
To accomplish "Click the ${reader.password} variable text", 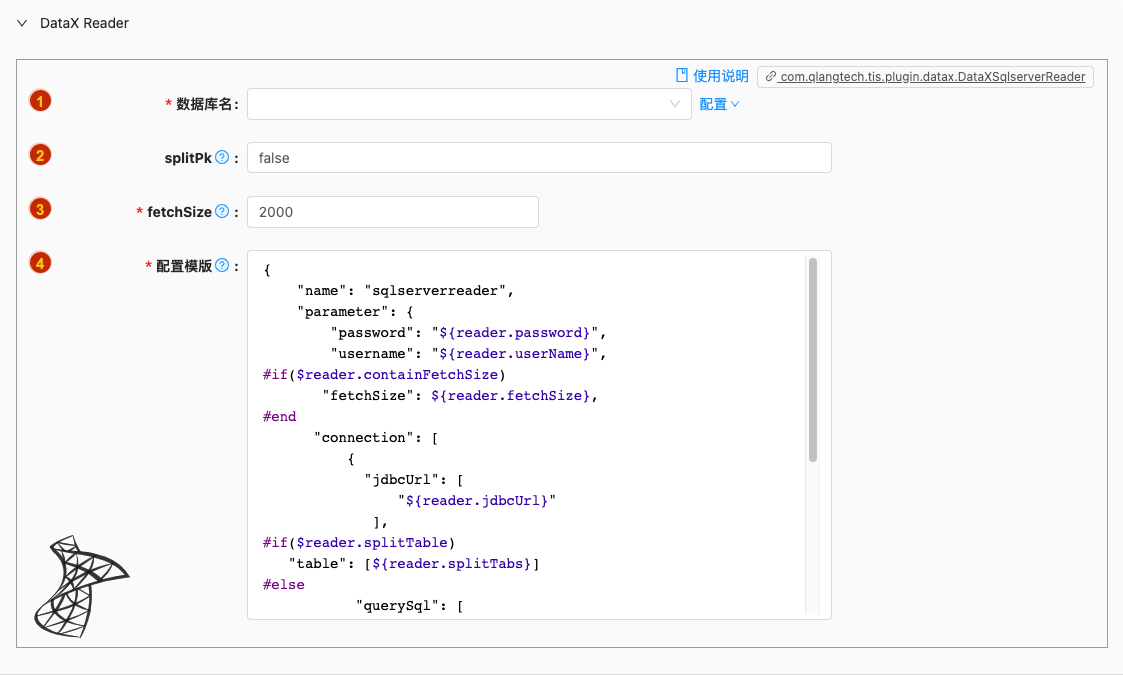I will [x=514, y=332].
